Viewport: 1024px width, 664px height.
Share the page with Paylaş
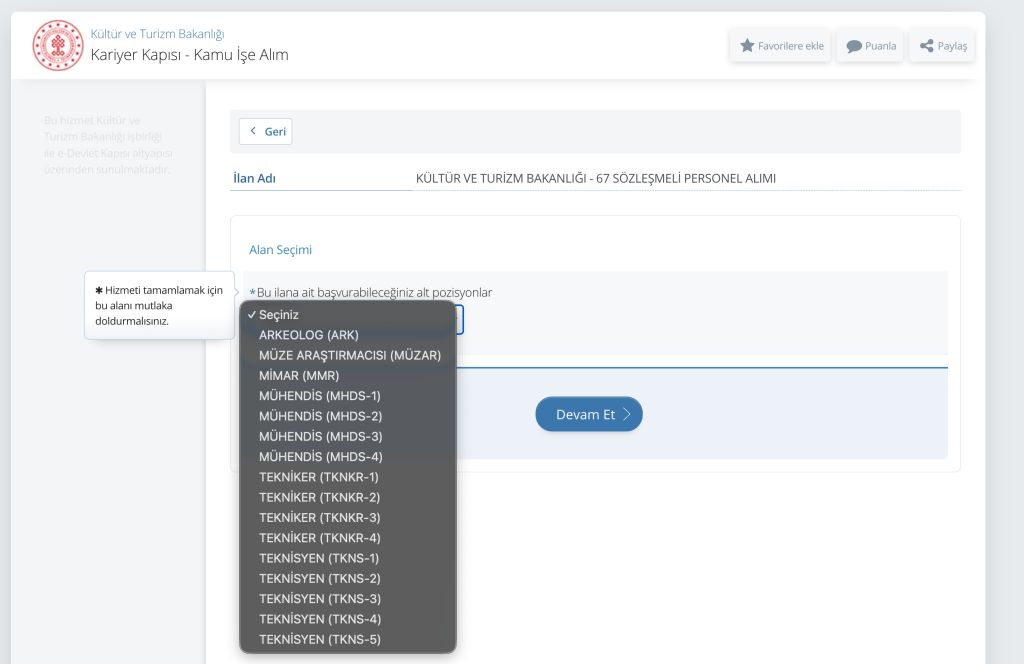coord(942,46)
